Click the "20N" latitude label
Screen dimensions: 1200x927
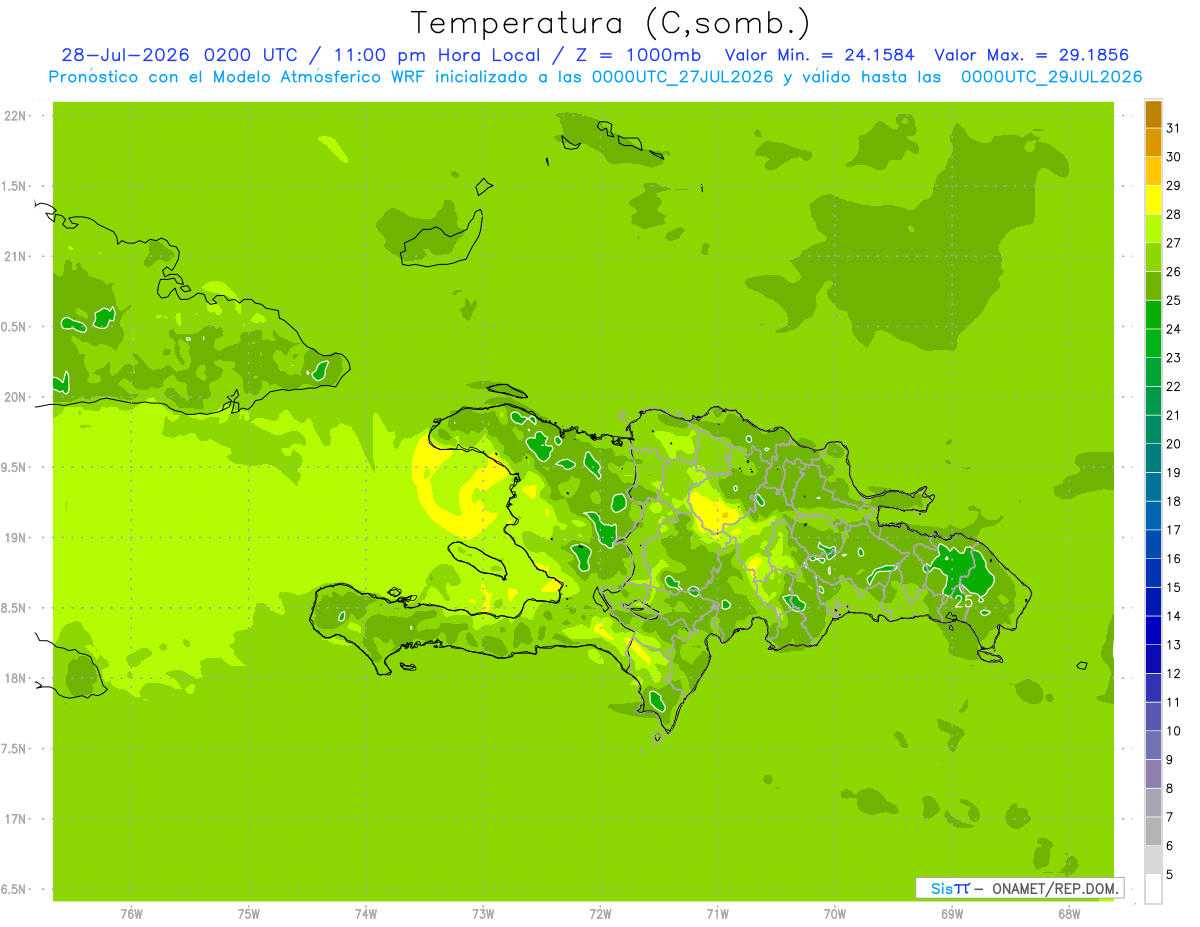(x=14, y=397)
